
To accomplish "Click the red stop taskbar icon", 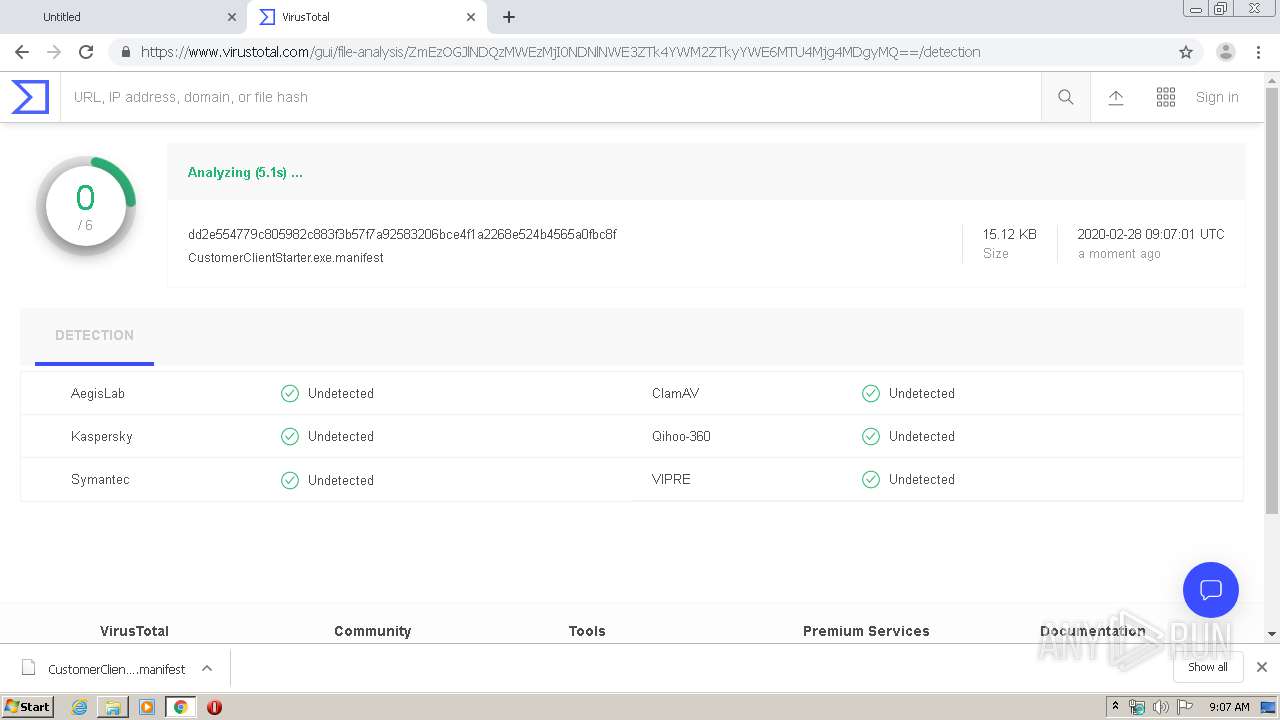I will [214, 707].
